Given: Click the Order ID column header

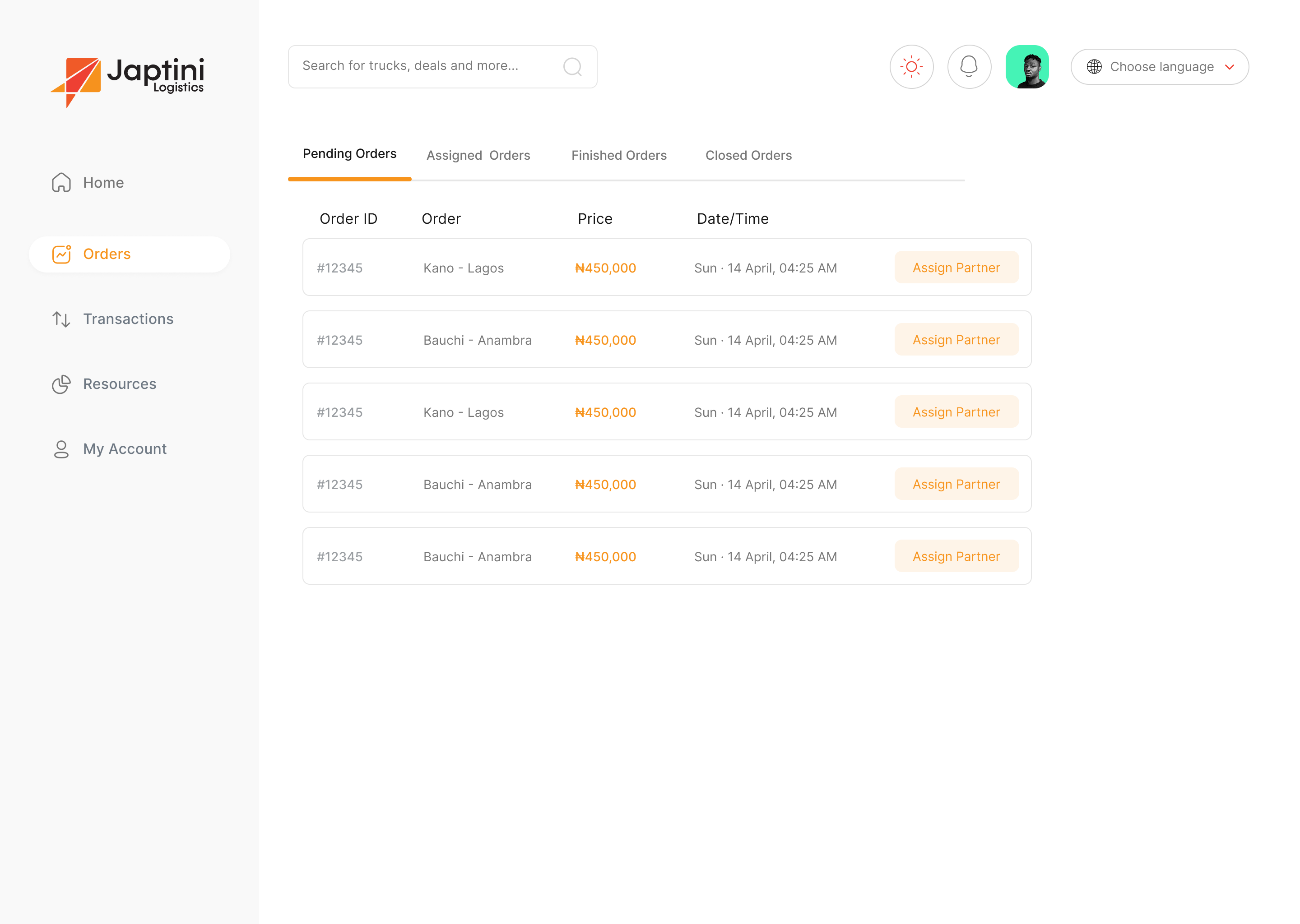Looking at the screenshot, I should 348,219.
